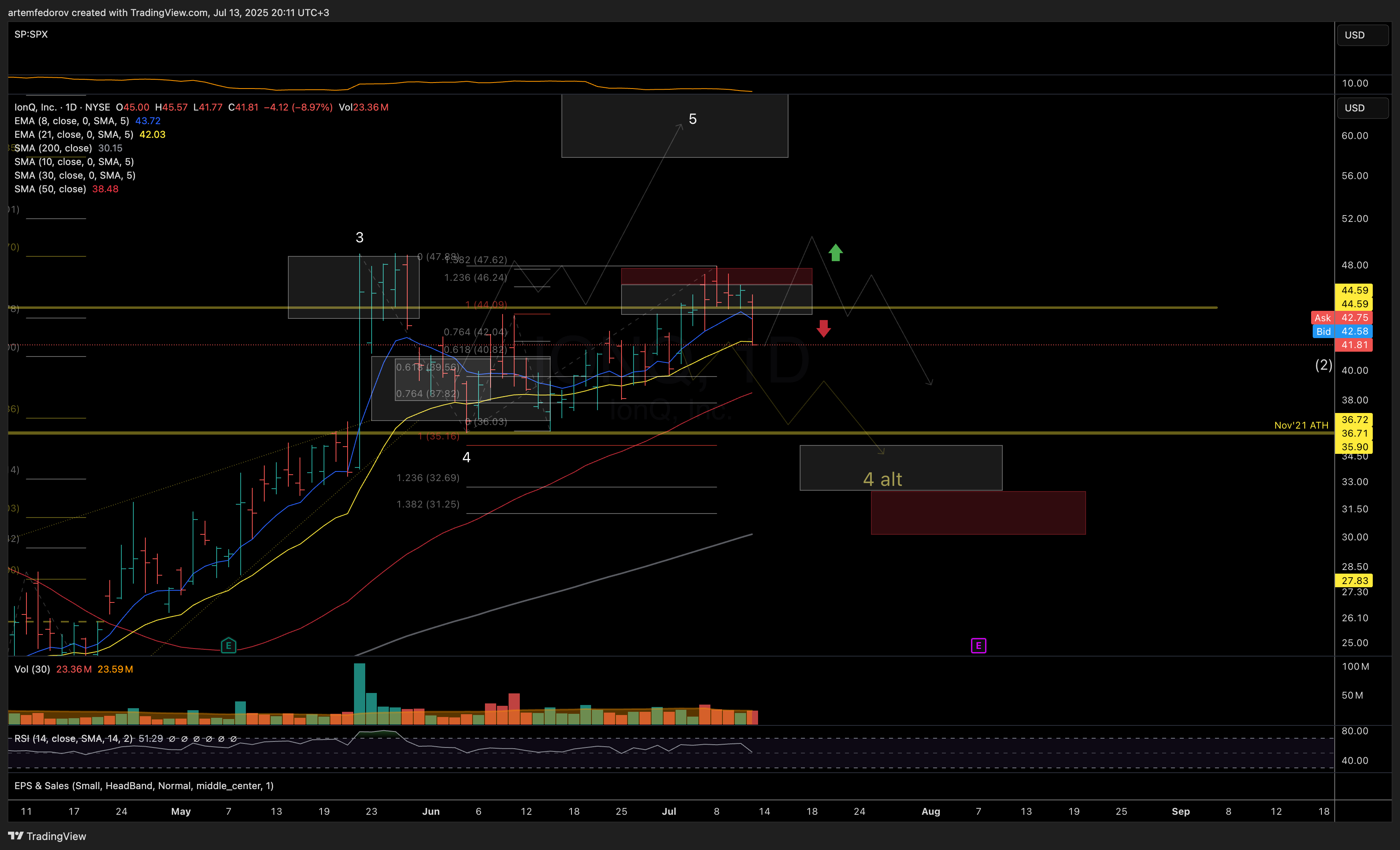
Task: Click the magenta upcoming earnings E marker
Action: 978,645
